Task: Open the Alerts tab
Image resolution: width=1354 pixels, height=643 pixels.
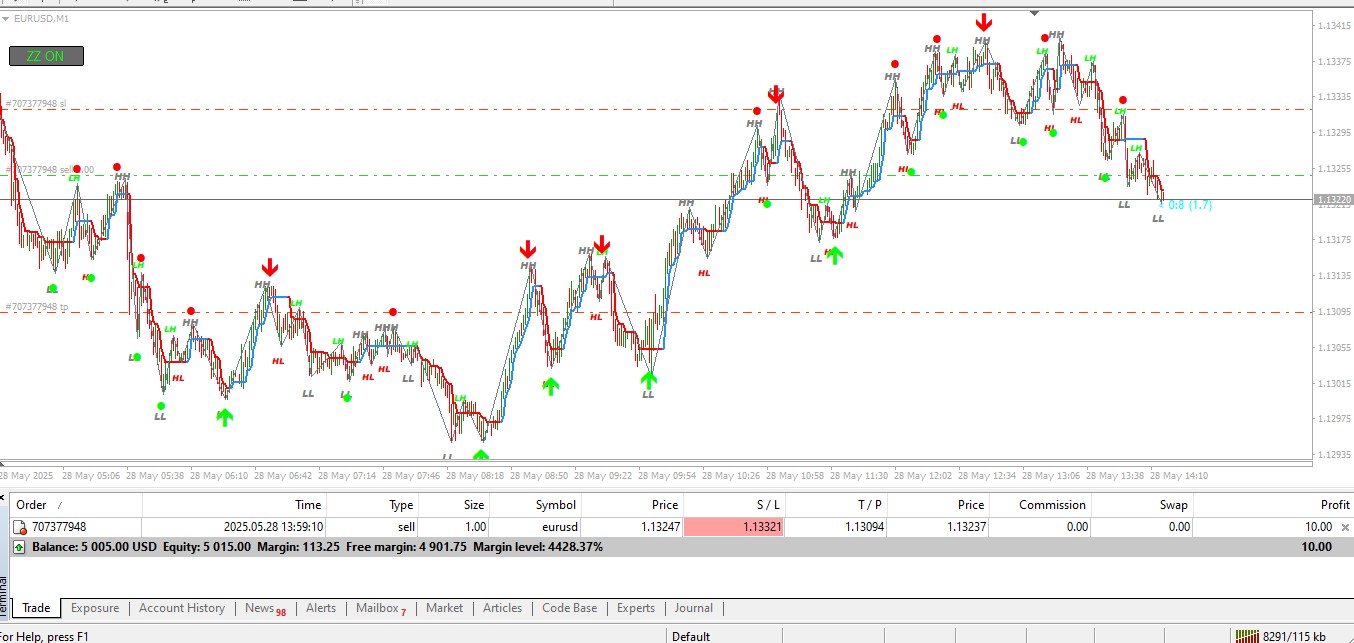Action: click(321, 608)
